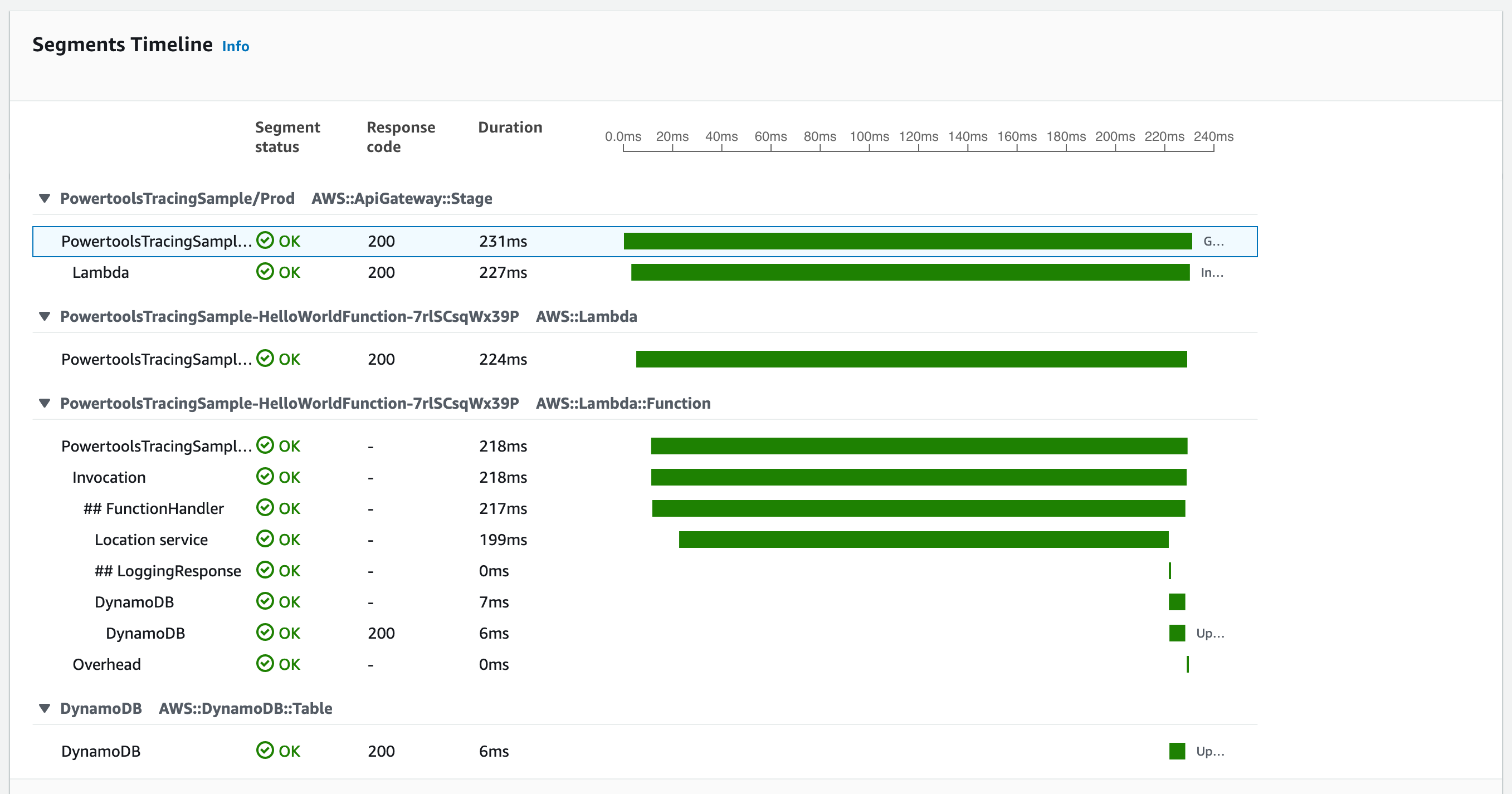The height and width of the screenshot is (794, 1512).
Task: Select the Invocation subsegment row
Action: (109, 477)
